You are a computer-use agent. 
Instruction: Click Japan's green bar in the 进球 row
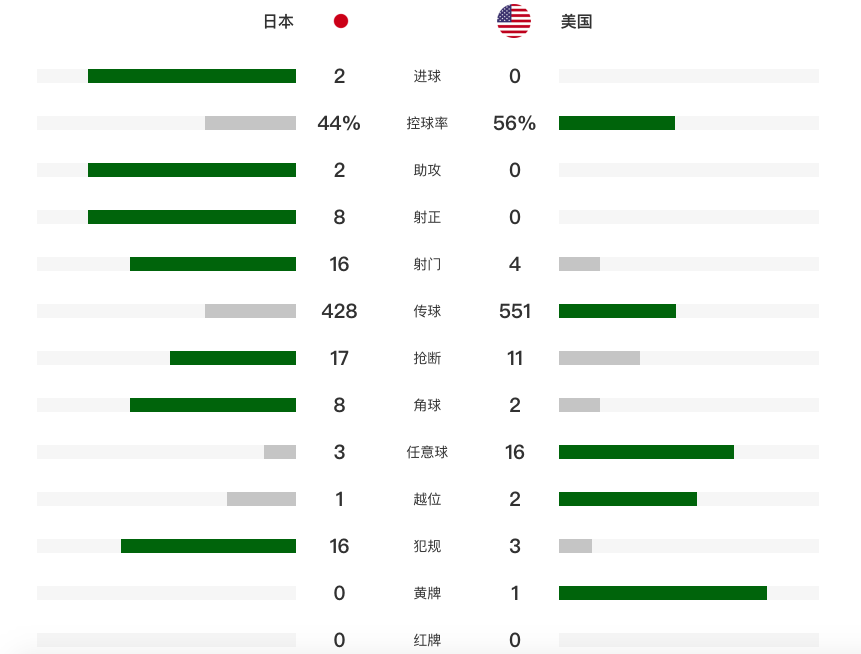[192, 76]
